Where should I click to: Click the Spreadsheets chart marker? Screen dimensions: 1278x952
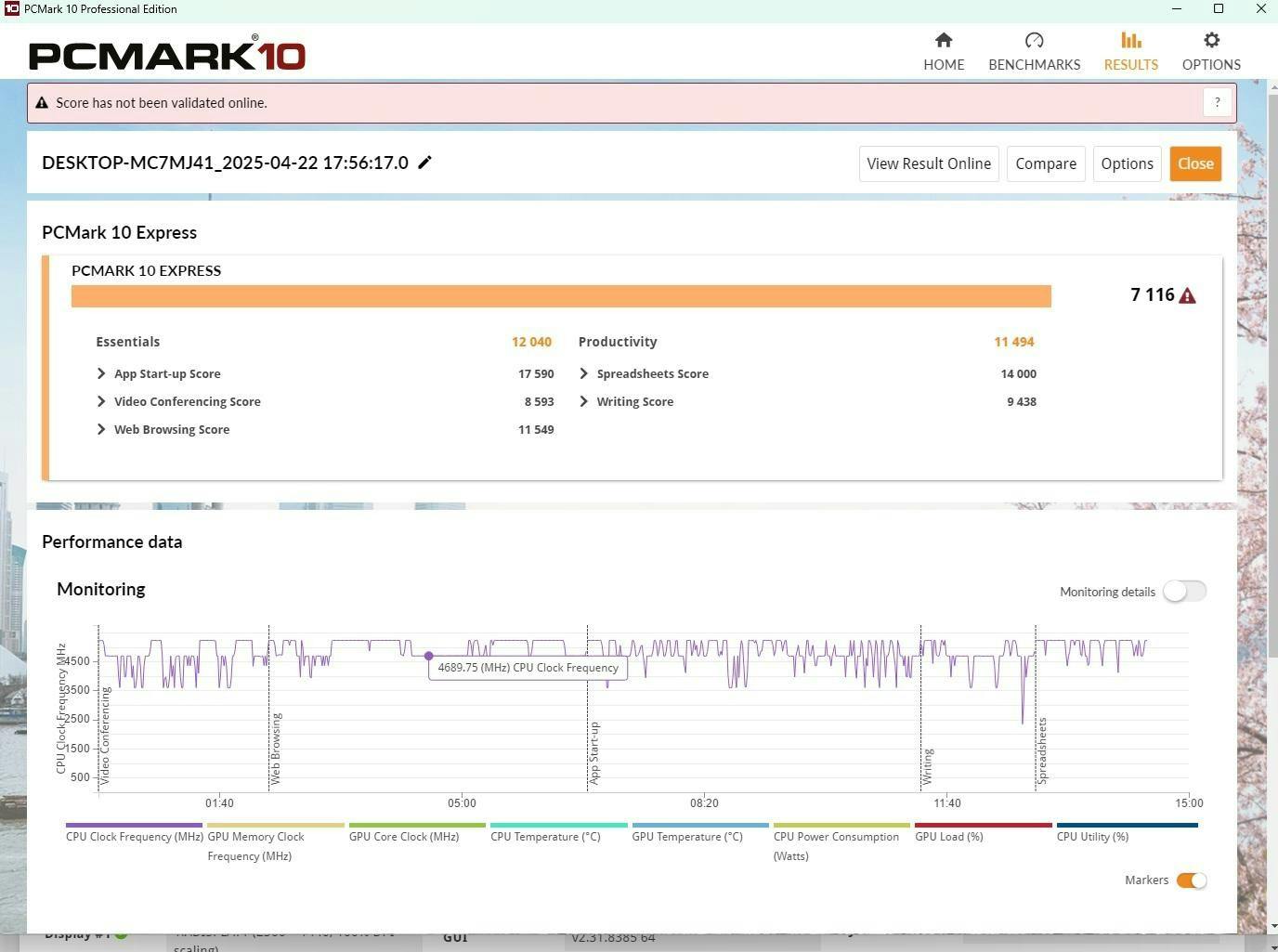[1042, 750]
